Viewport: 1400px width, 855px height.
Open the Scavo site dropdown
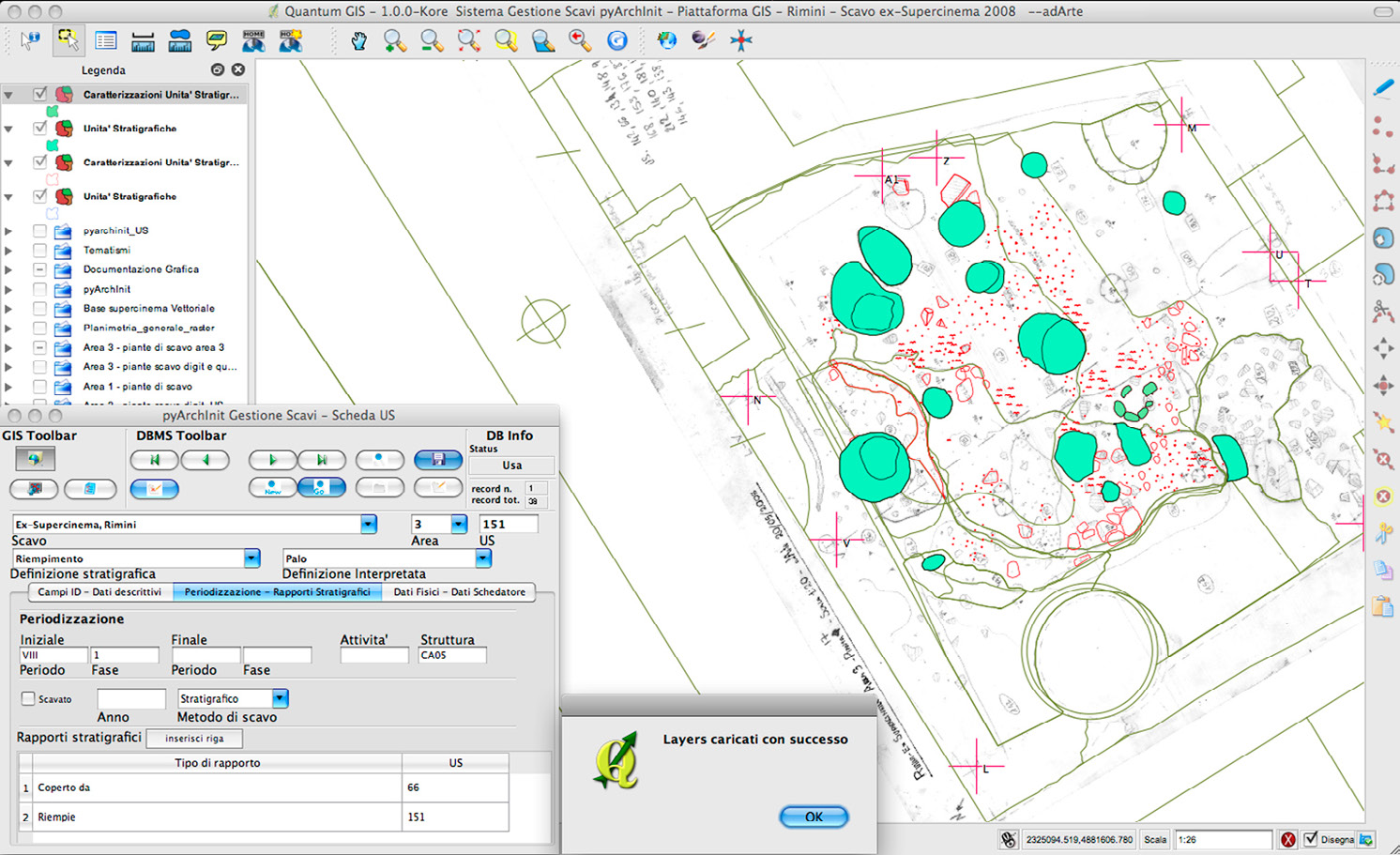point(369,524)
